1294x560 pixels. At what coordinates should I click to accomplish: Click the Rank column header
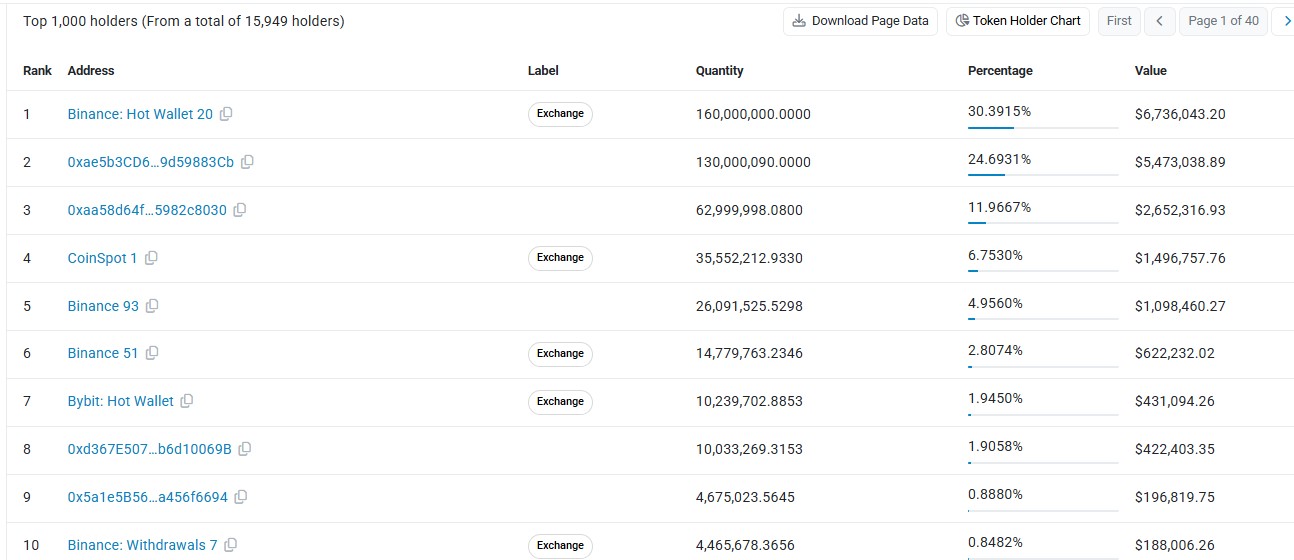pos(37,71)
